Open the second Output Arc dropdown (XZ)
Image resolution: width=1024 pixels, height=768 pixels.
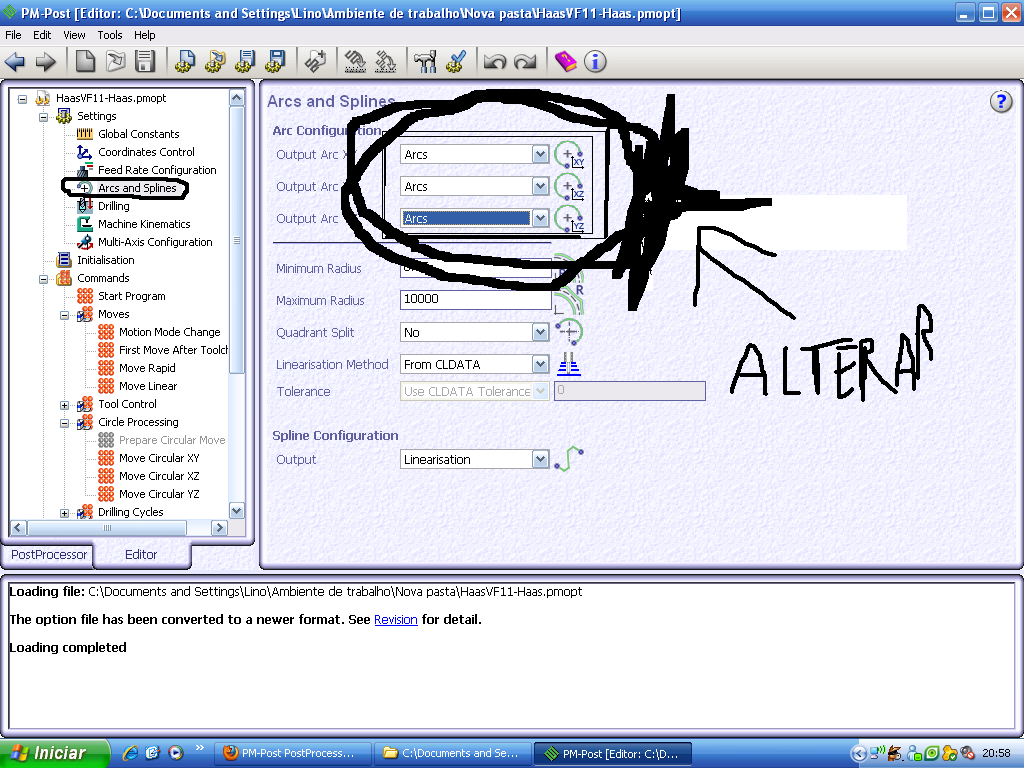[x=539, y=186]
